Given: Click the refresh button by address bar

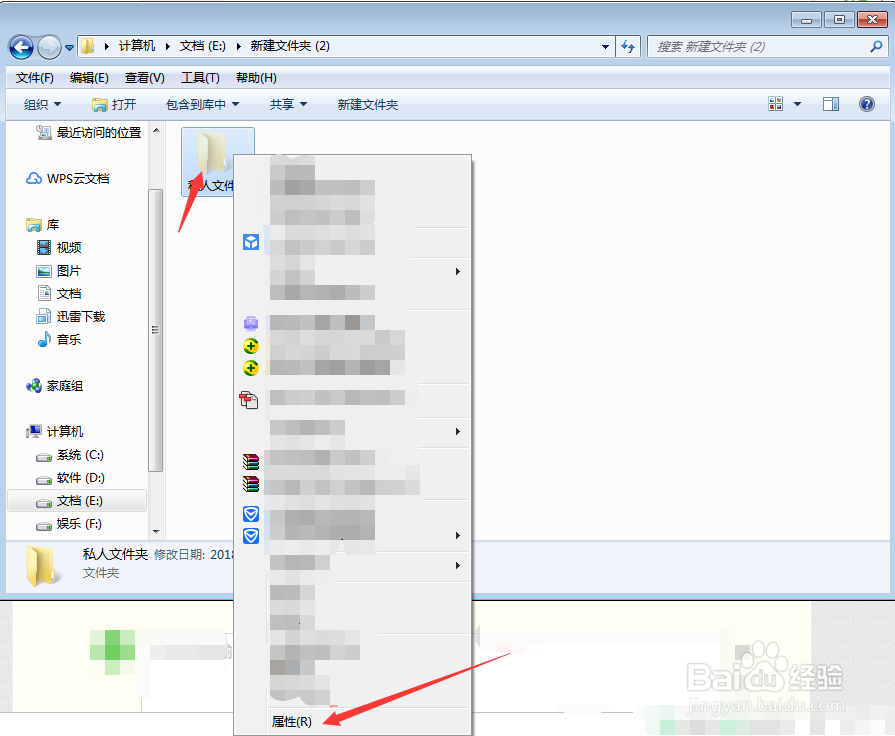Looking at the screenshot, I should coord(628,46).
